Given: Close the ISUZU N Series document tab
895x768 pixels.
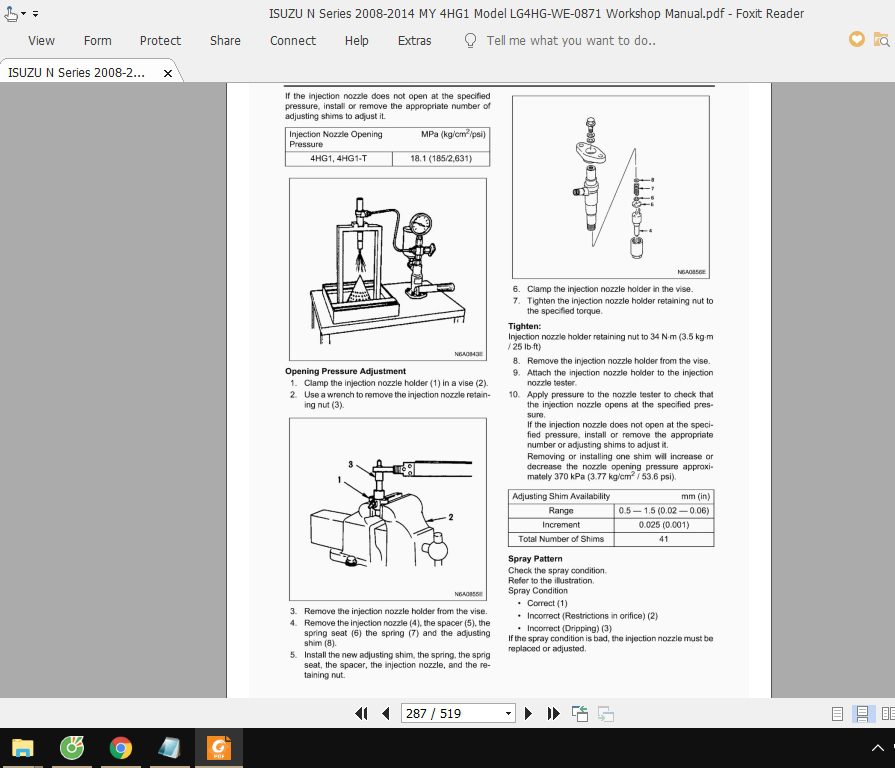Looking at the screenshot, I should tap(168, 73).
